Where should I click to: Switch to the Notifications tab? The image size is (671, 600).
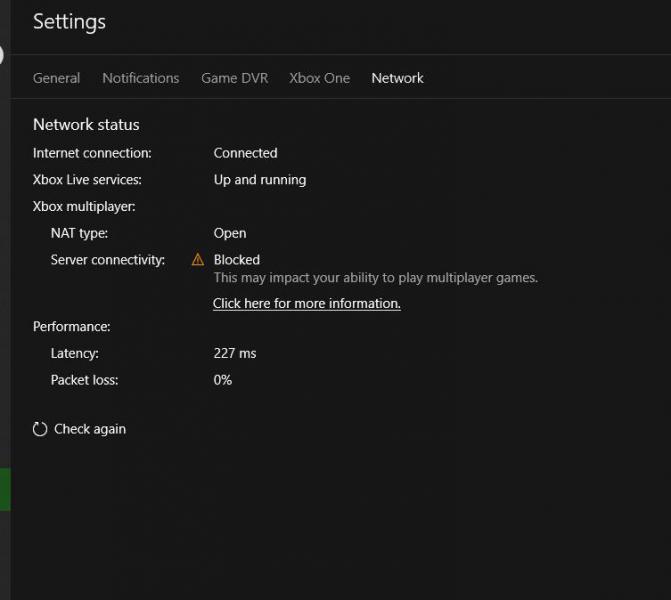point(141,78)
